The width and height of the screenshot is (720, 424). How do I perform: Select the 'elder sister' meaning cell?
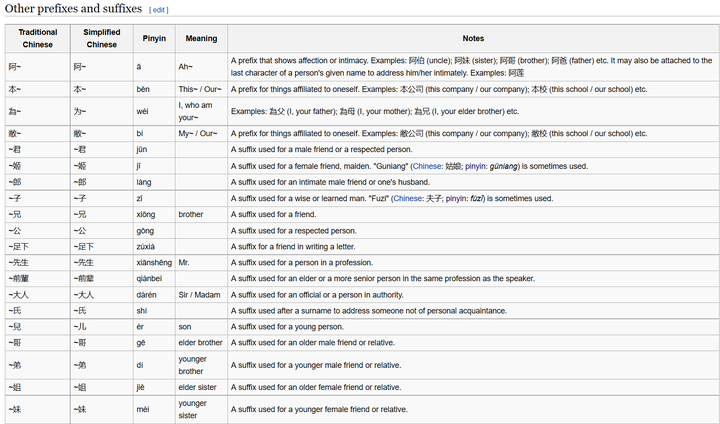point(201,387)
